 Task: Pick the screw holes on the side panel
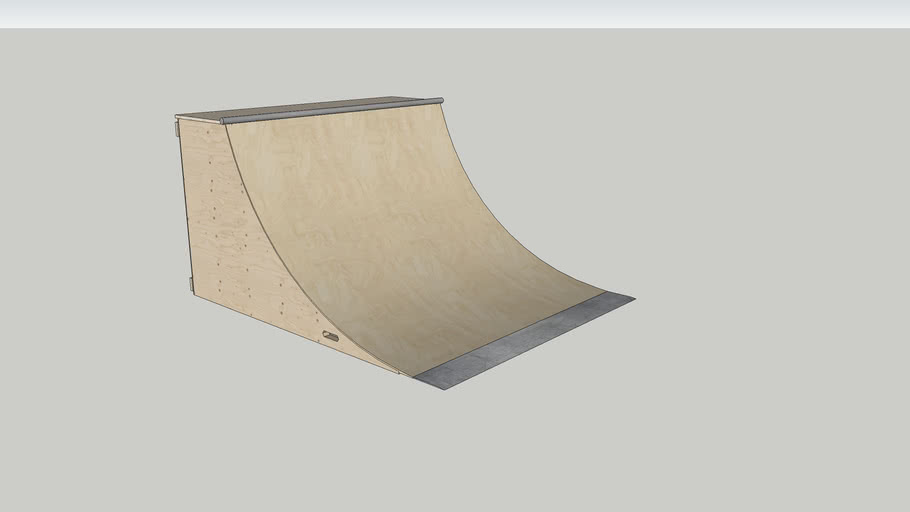click(214, 210)
